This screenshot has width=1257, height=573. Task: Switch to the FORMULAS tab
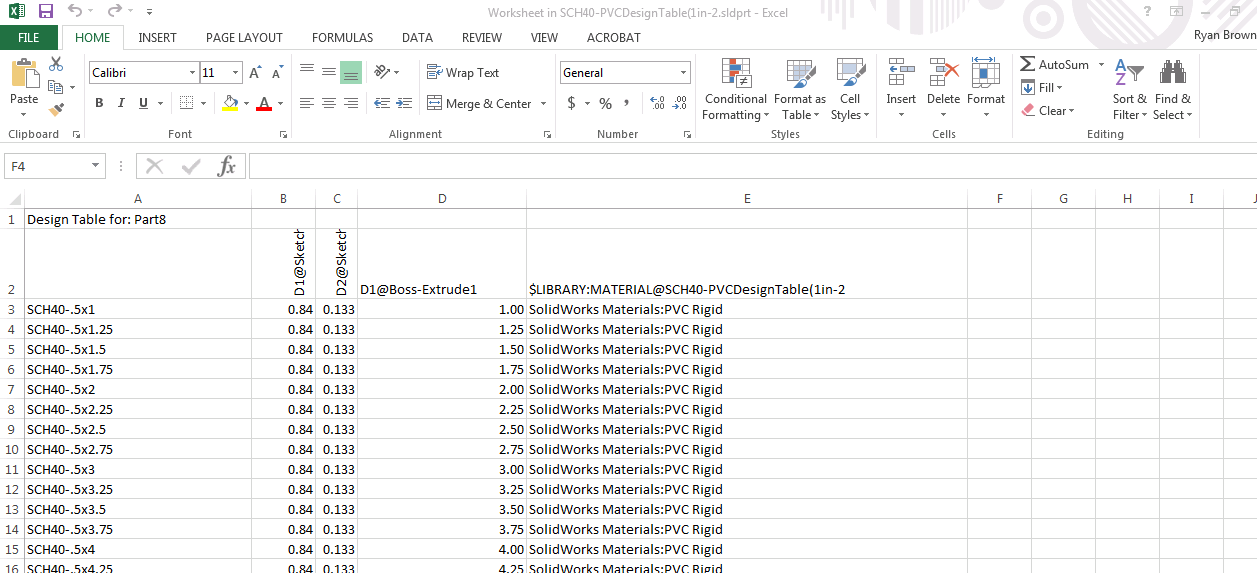point(342,38)
